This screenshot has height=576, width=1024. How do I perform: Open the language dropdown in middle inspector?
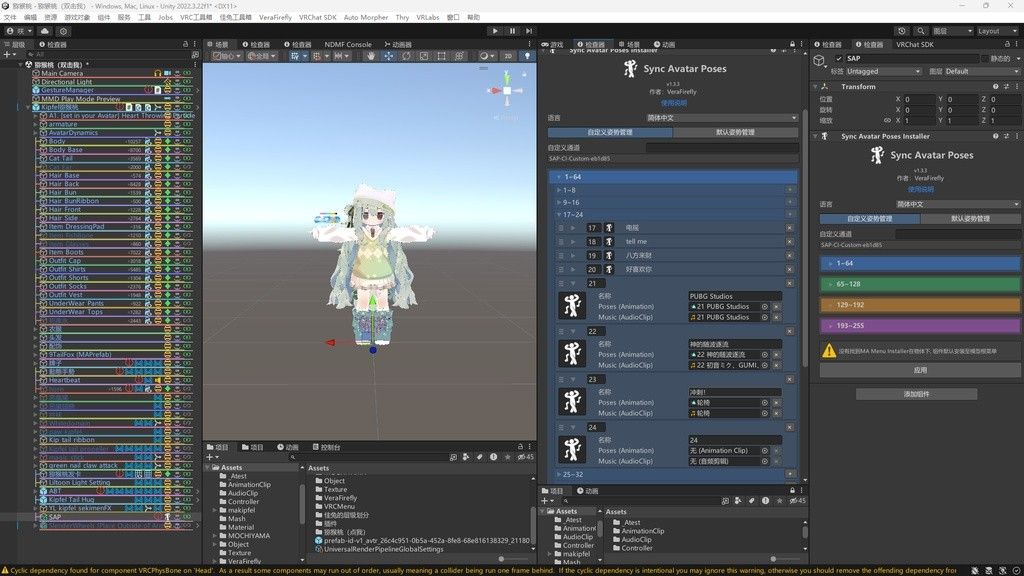722,118
